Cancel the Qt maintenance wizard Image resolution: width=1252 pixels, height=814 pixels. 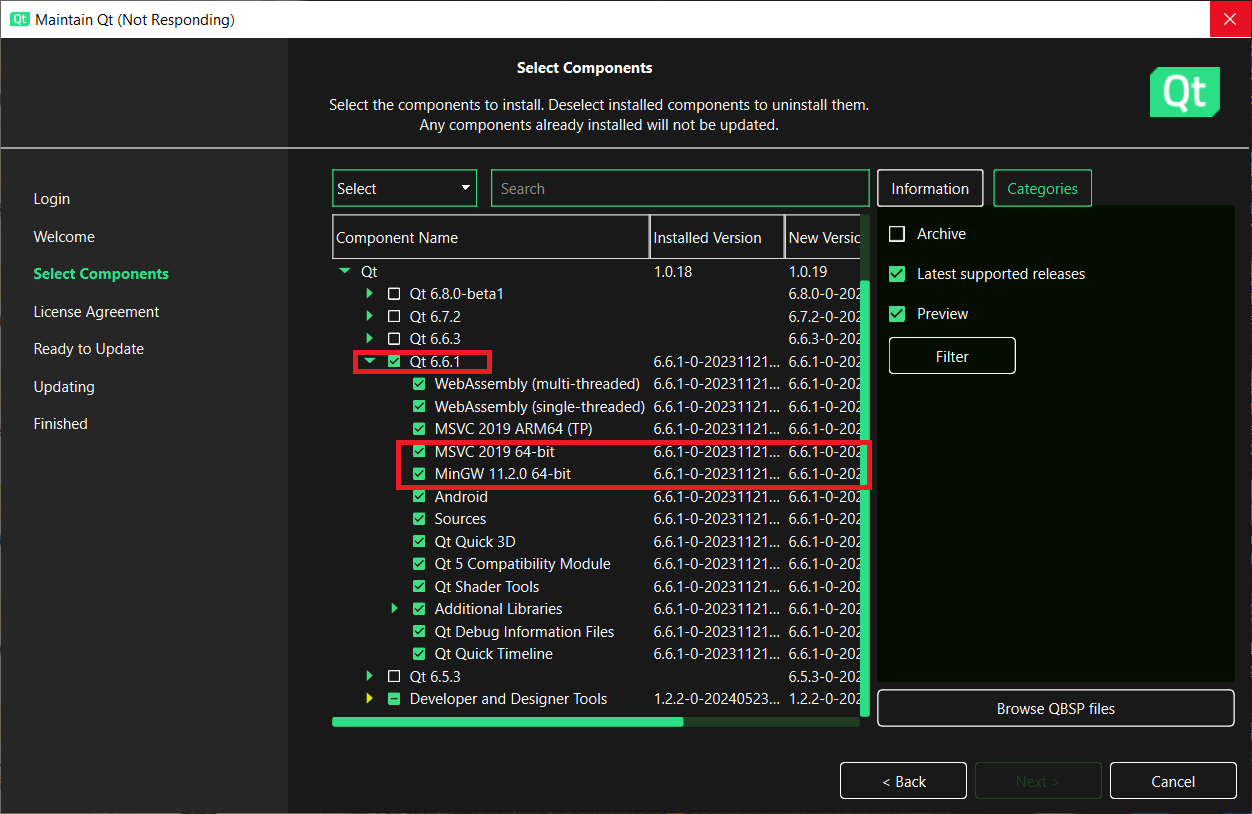tap(1173, 781)
